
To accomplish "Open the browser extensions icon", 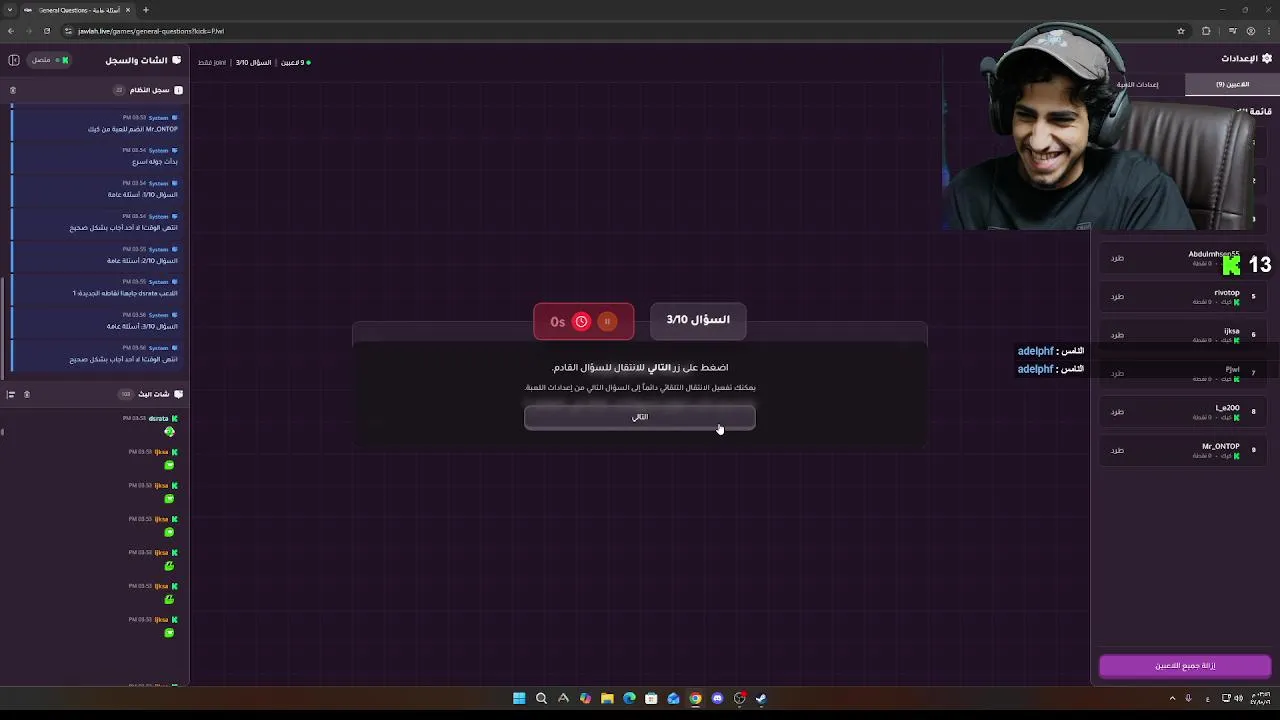I will click(1206, 31).
